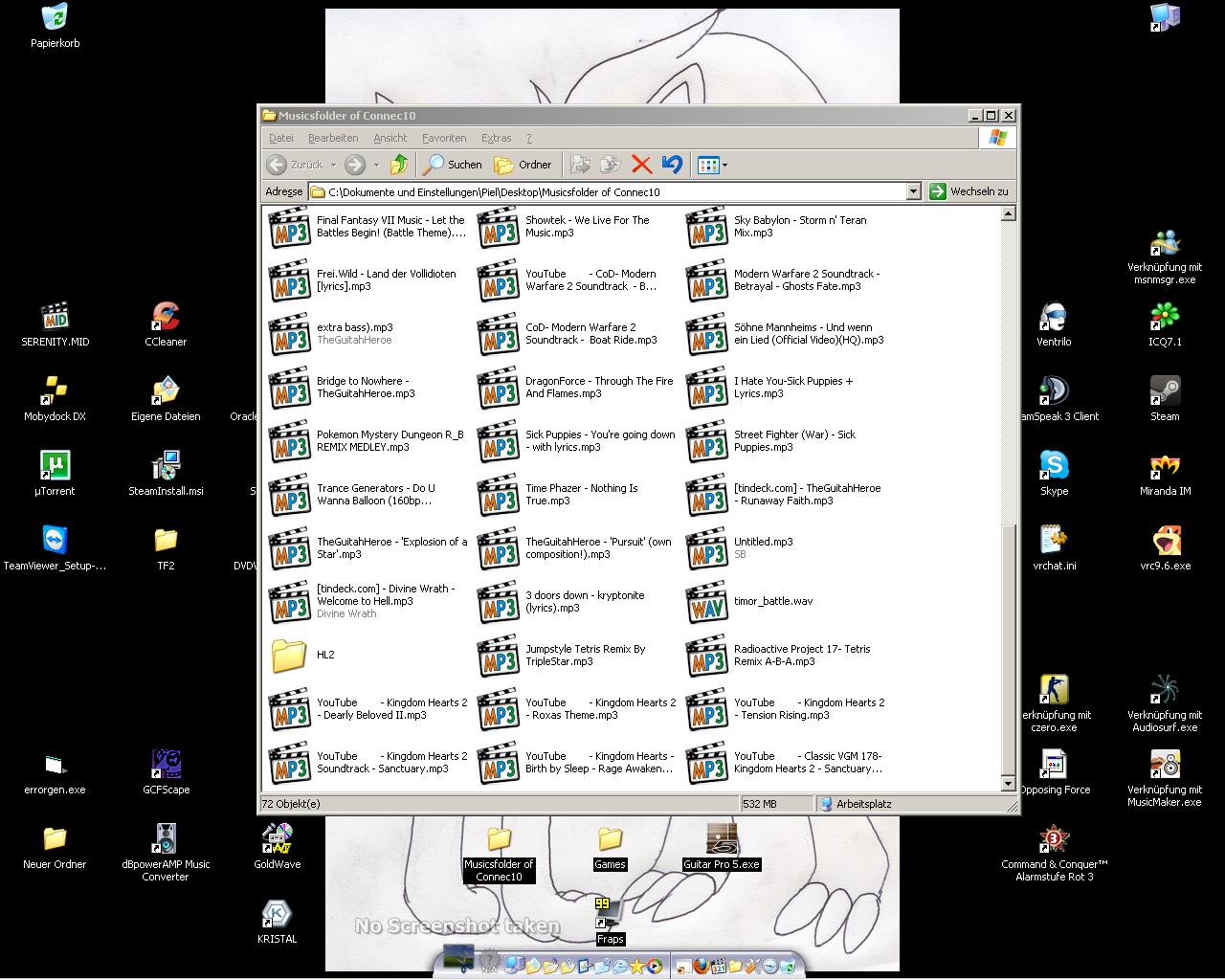Toggle the Ordner folders pane button

(x=523, y=165)
